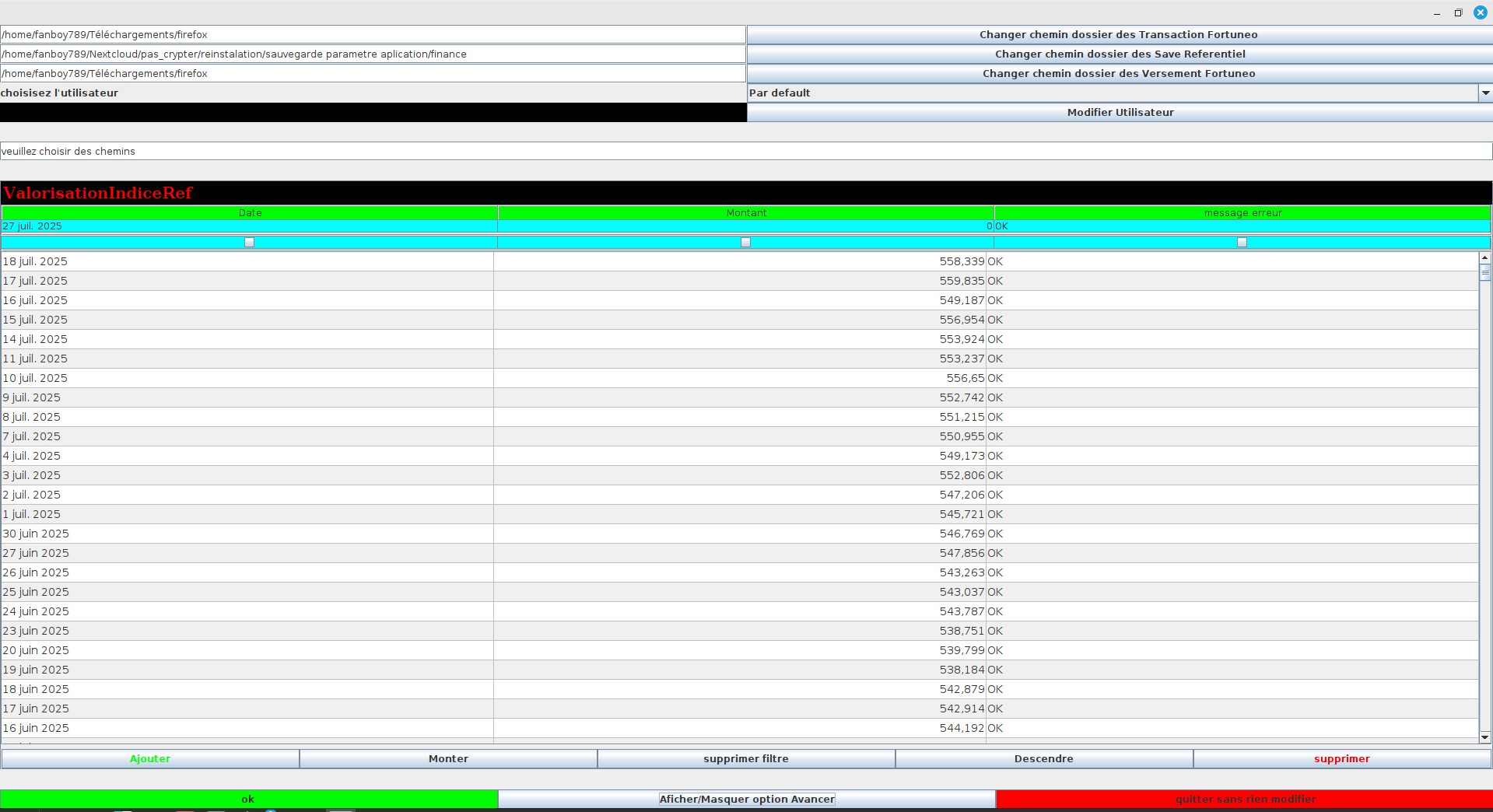Click the scrollbar up arrow
Screen dimensions: 1493x812
point(1484,257)
